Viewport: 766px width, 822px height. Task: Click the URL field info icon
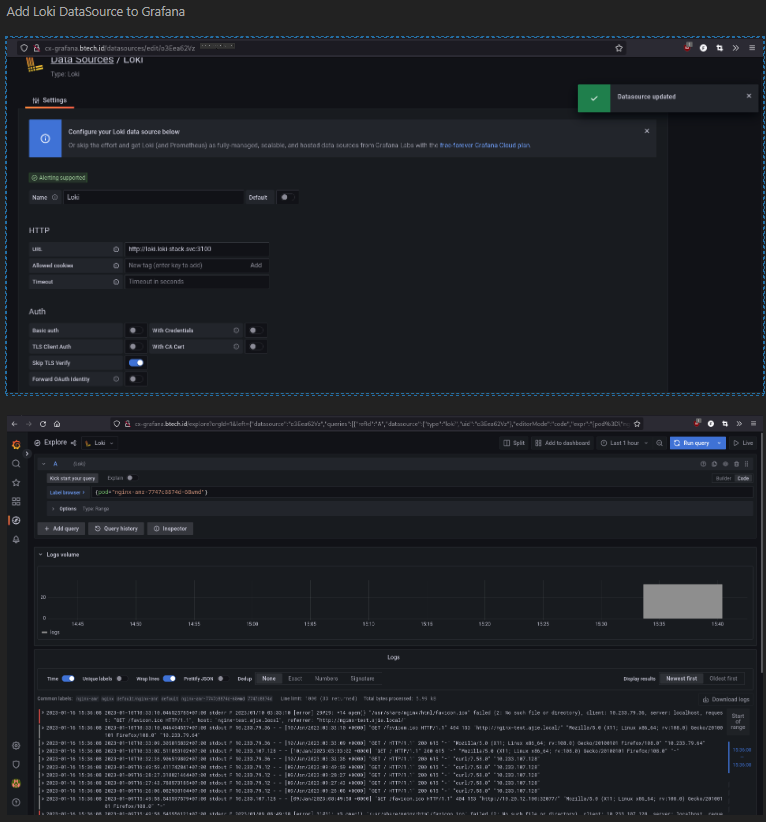(x=116, y=250)
